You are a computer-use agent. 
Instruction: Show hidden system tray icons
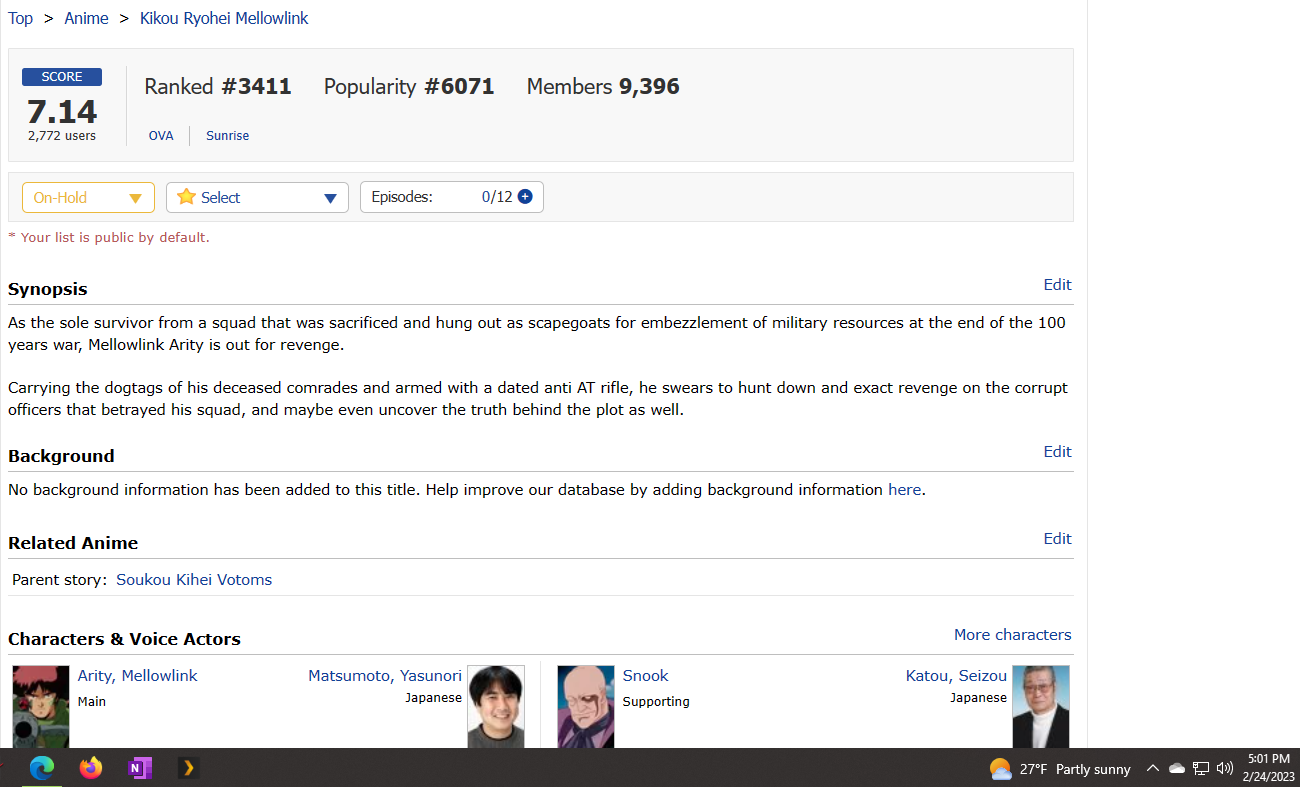coord(1152,768)
